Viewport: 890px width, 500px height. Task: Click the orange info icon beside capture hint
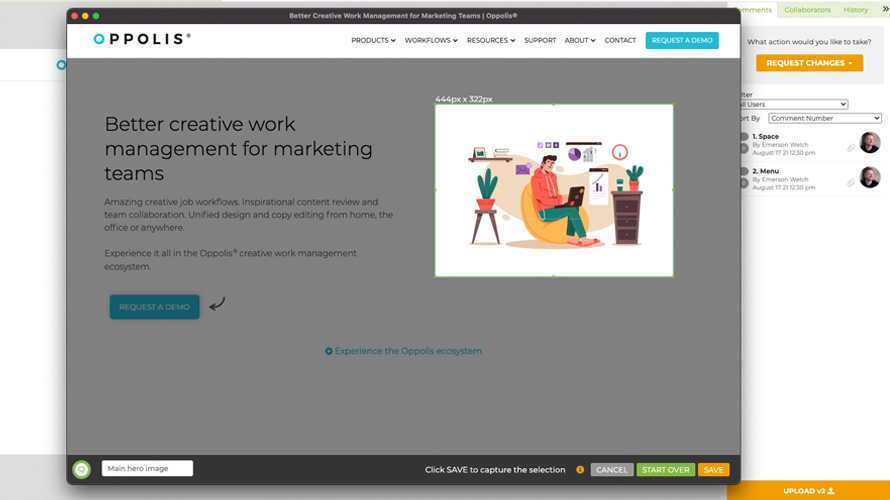(580, 470)
